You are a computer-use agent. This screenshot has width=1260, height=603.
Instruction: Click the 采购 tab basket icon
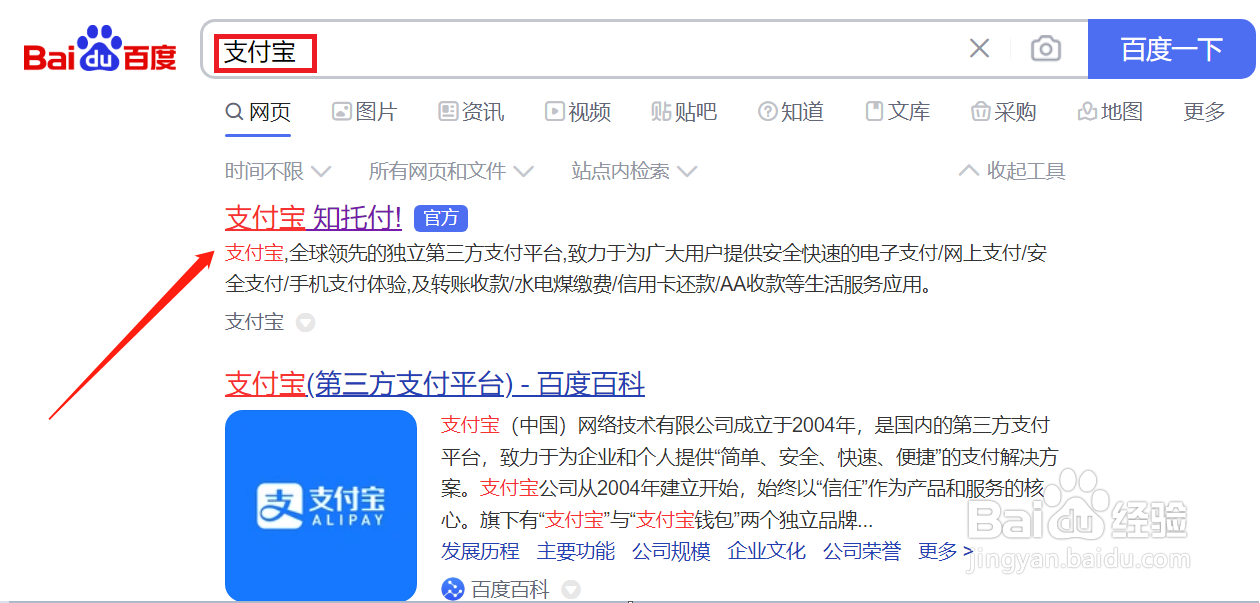pyautogui.click(x=981, y=112)
